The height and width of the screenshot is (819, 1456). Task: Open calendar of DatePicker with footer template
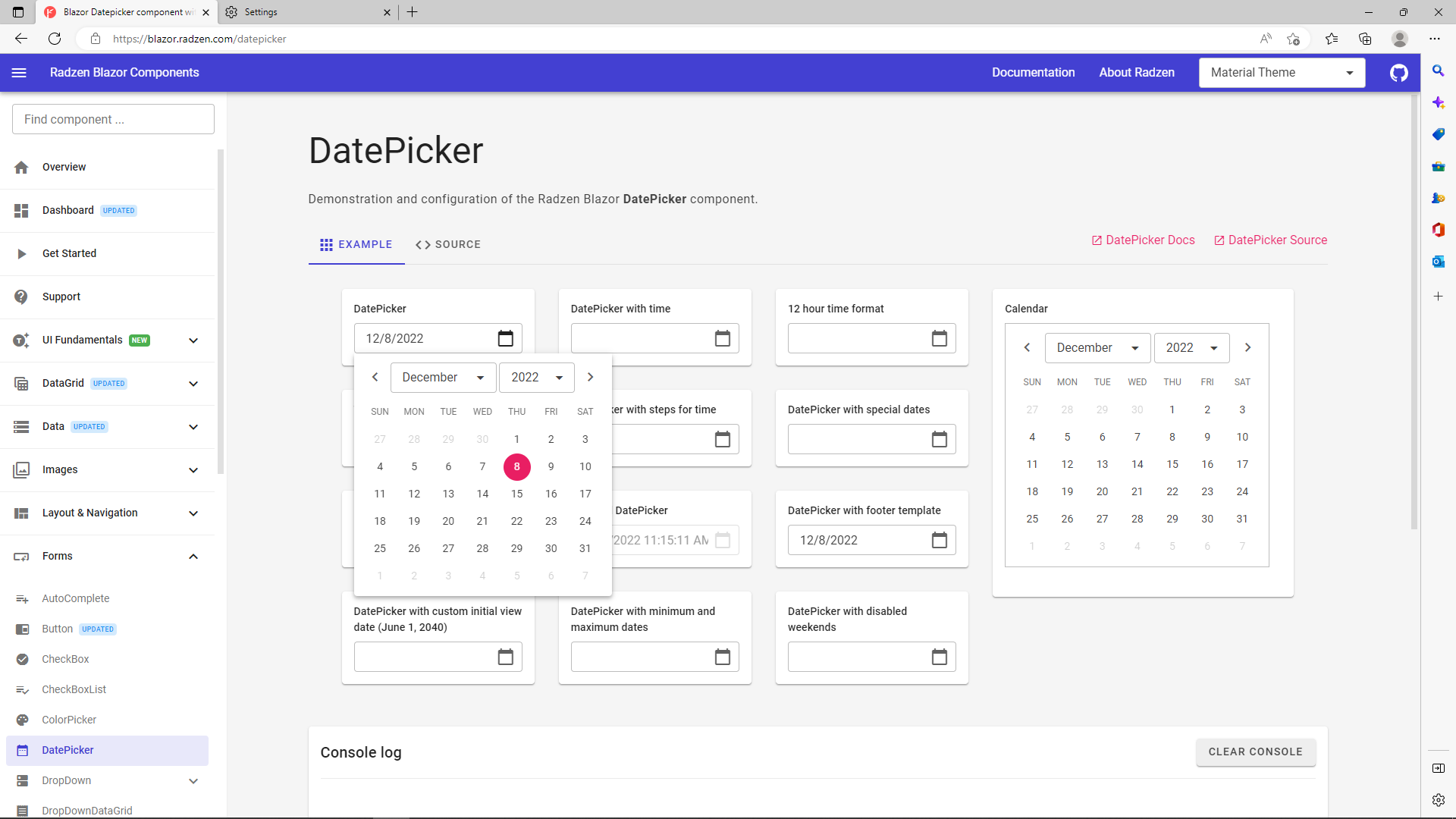coord(940,540)
